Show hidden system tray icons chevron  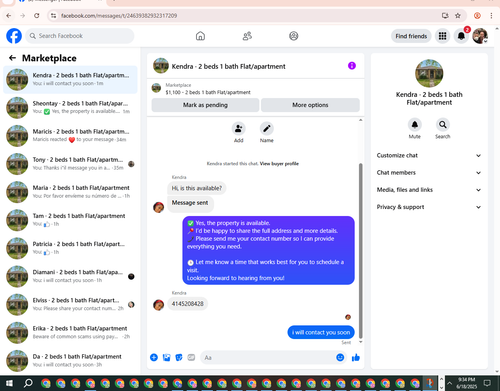(x=449, y=383)
